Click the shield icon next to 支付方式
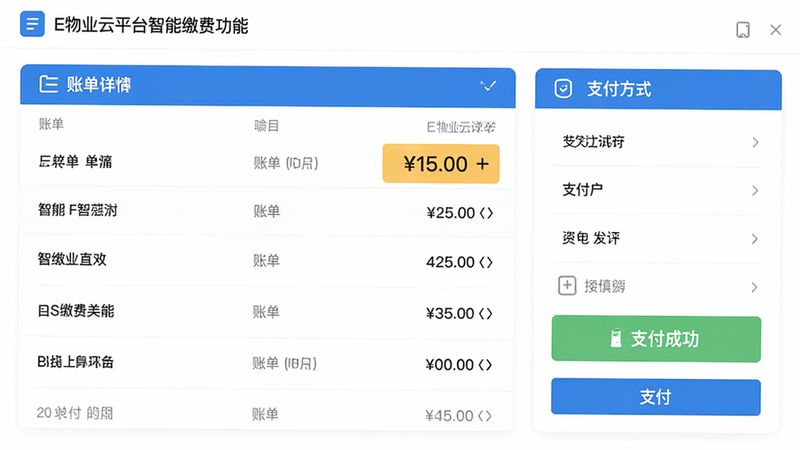Screen dimensions: 800x450 (563, 89)
